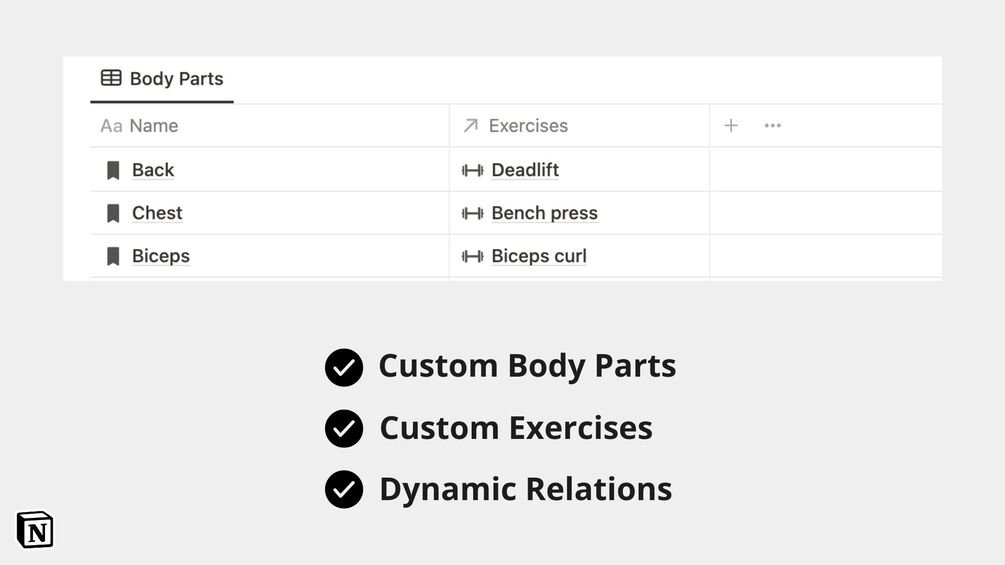
Task: Click the Notion logo icon
Action: click(35, 530)
